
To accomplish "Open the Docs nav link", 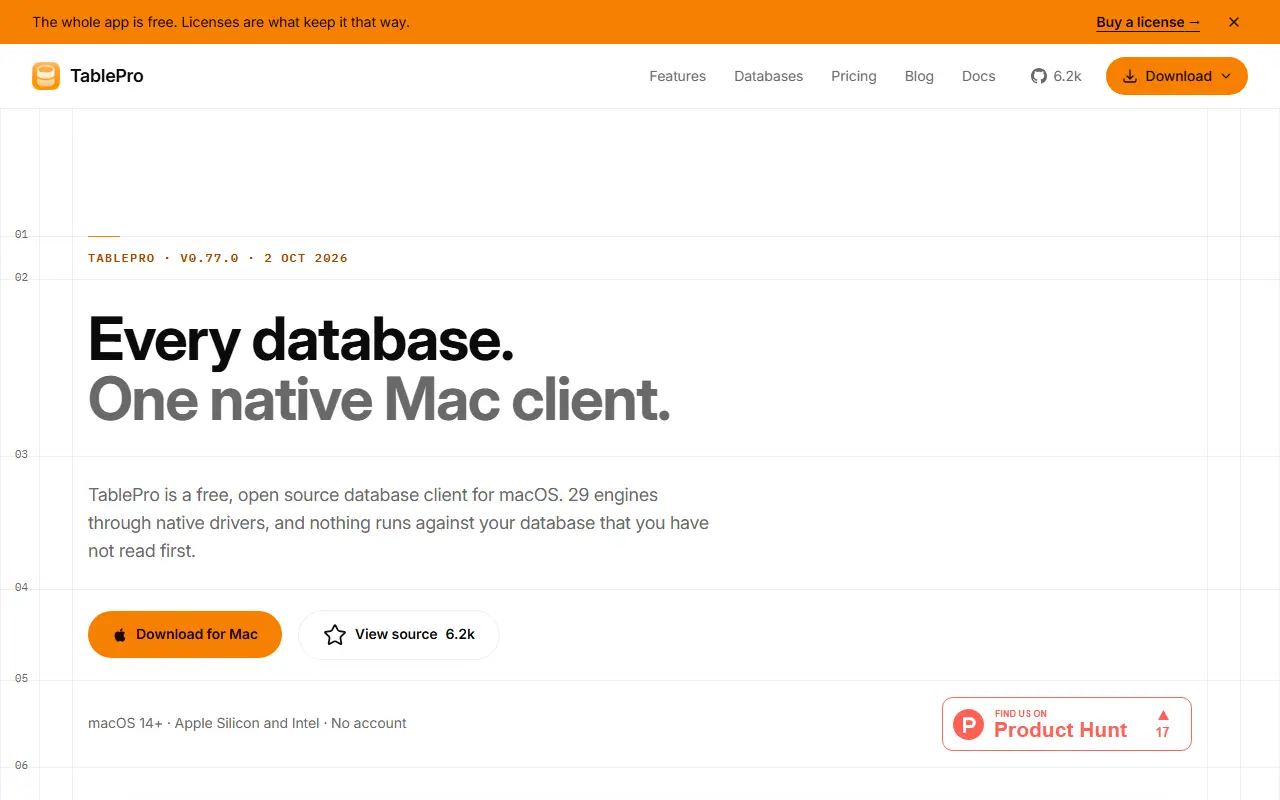I will pos(978,76).
